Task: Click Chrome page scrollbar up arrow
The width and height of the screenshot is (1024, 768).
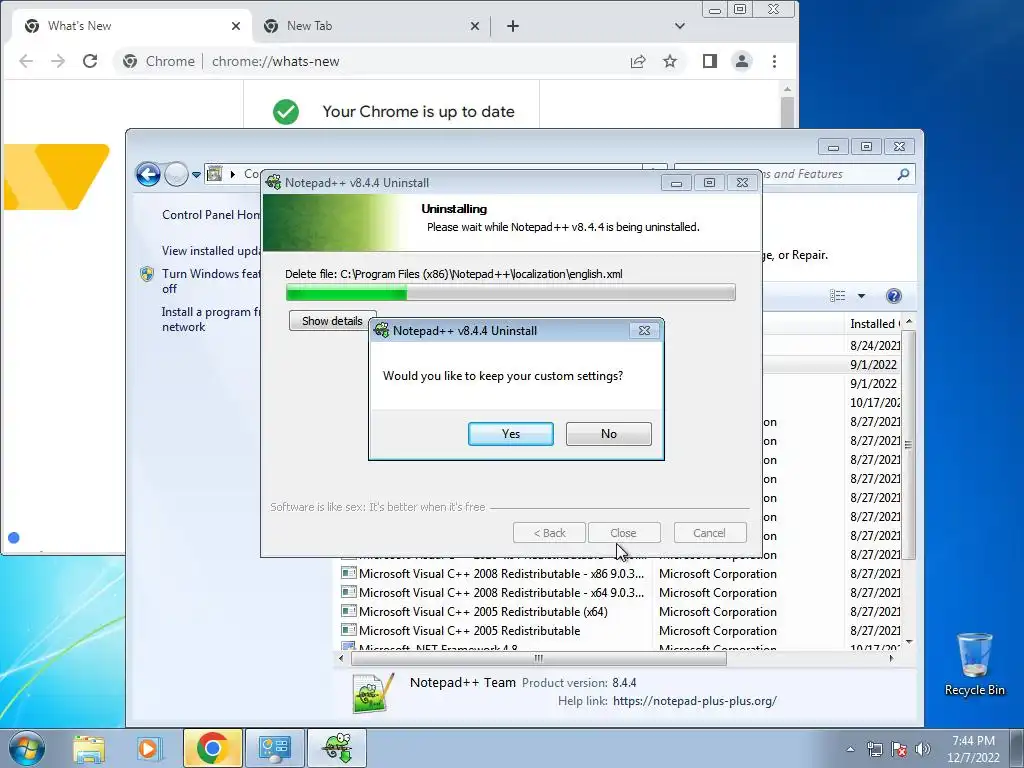Action: 788,89
